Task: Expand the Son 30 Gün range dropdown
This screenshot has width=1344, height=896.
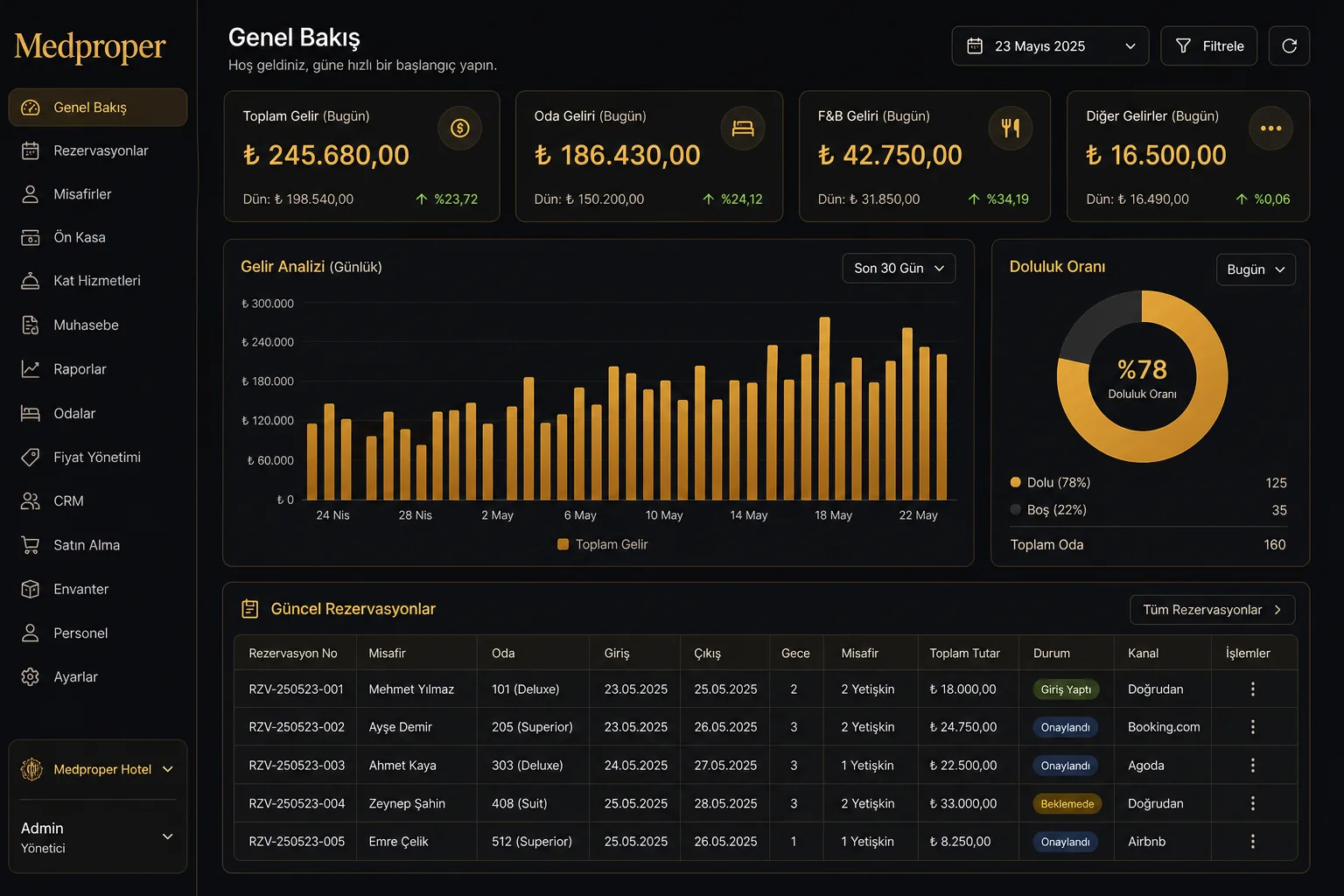Action: click(899, 269)
